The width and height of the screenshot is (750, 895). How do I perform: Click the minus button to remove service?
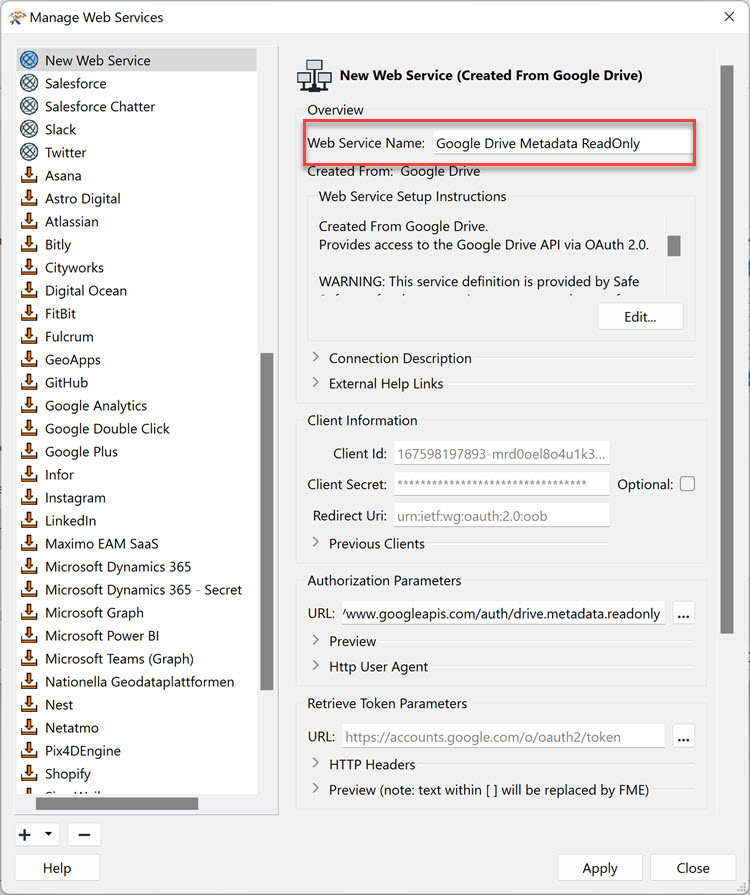(84, 834)
